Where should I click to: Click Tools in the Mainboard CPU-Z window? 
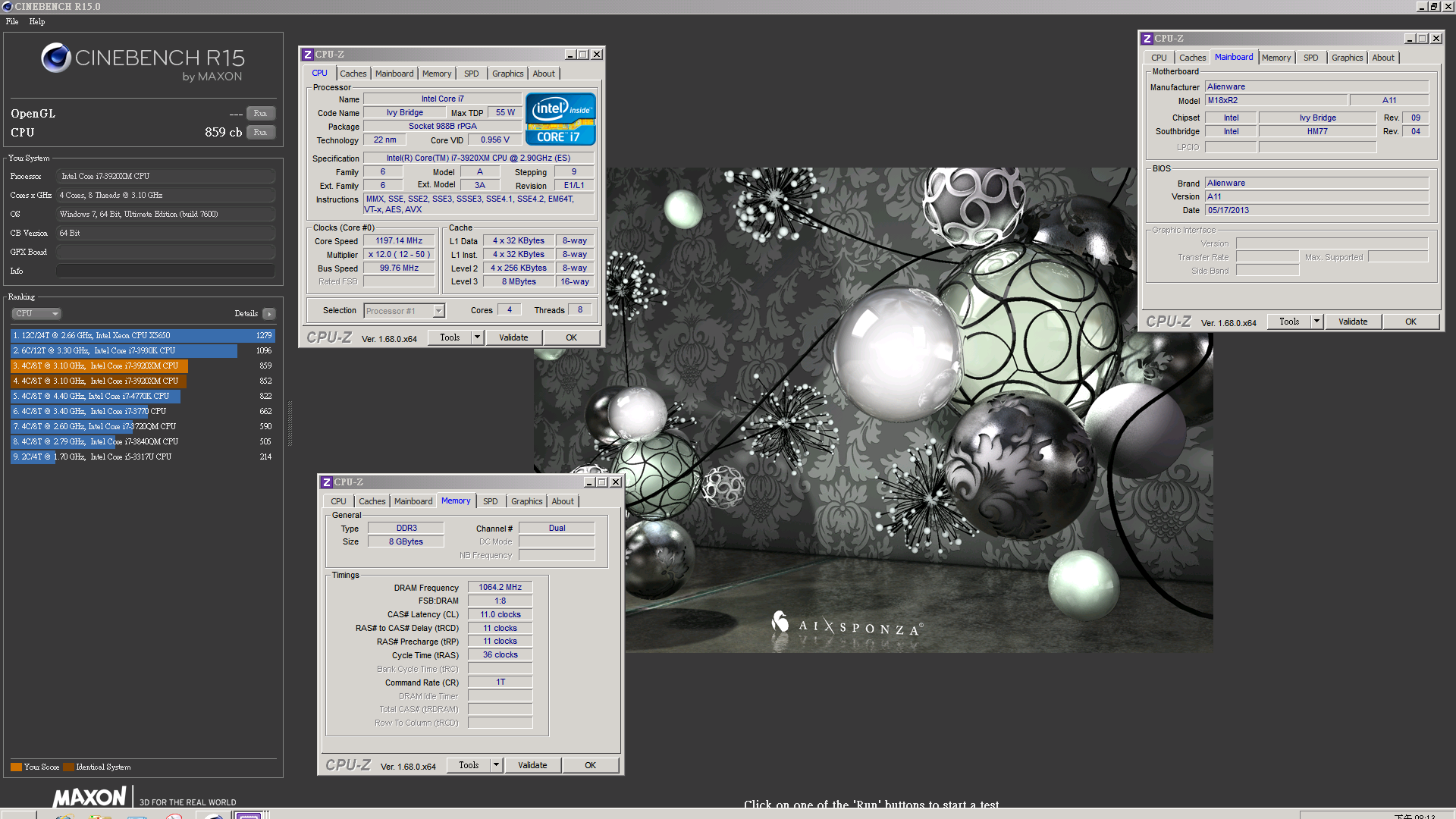click(x=1289, y=322)
